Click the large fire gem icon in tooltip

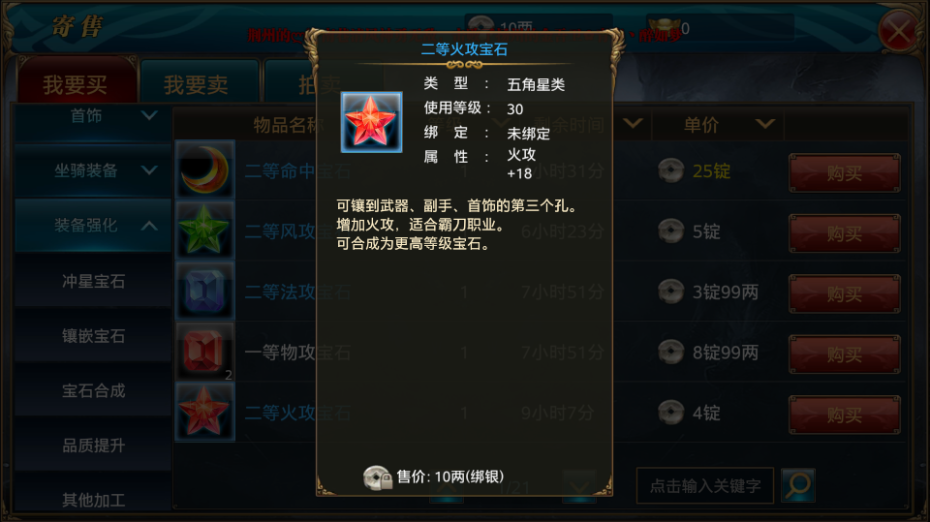371,122
